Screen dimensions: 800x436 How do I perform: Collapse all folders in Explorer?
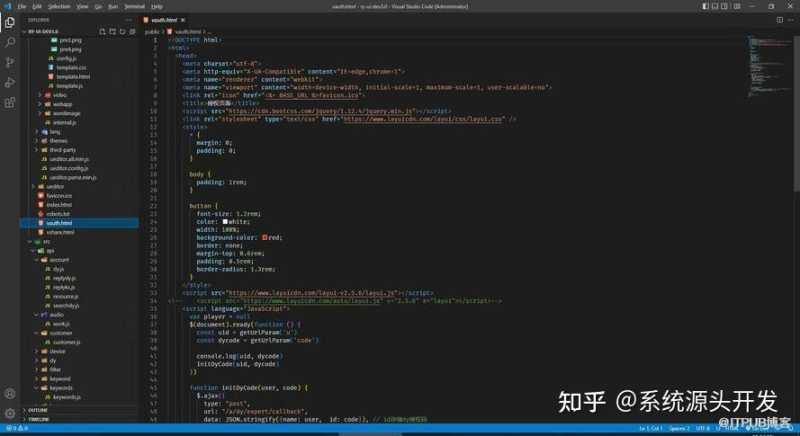pos(133,32)
